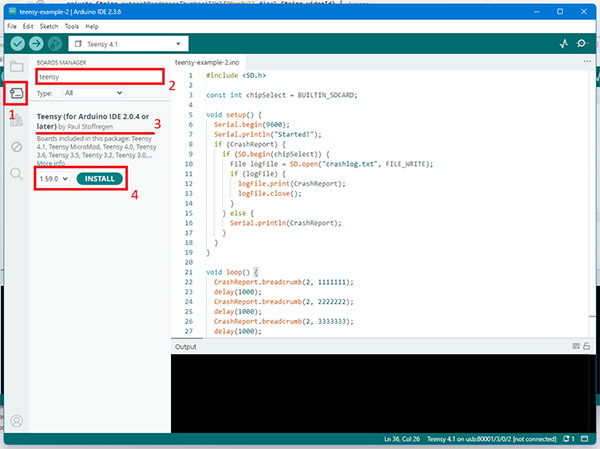This screenshot has width=600, height=449.
Task: Open the Search magnifier in sidebar
Action: tap(16, 174)
